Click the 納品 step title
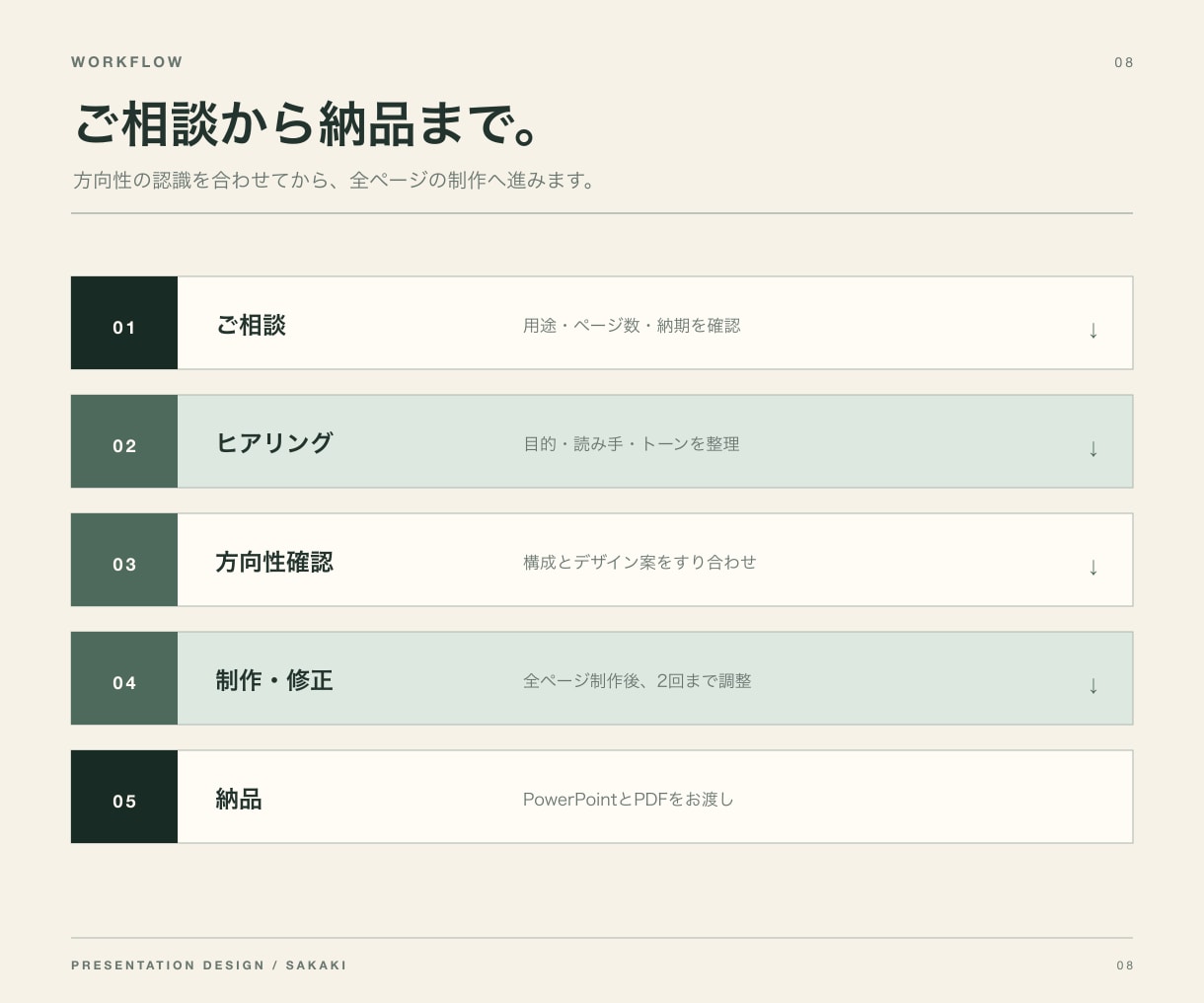The image size is (1204, 1003). click(239, 799)
